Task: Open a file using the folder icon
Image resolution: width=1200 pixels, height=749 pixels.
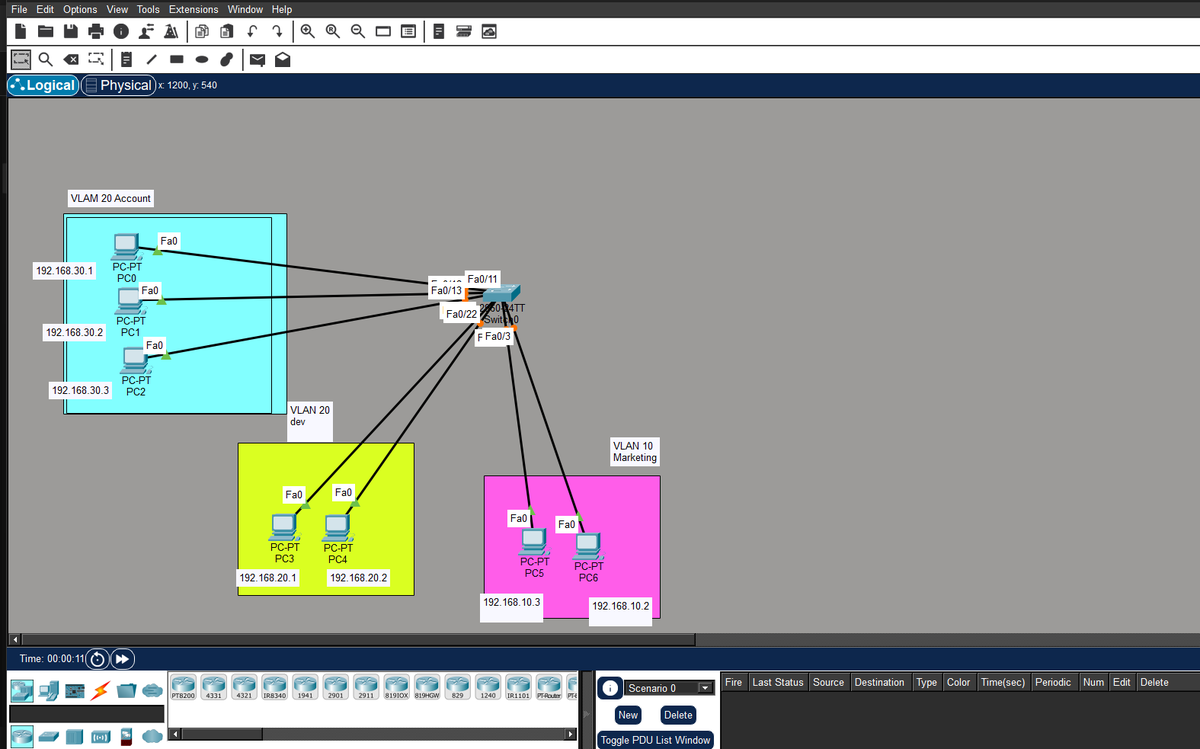Action: [45, 32]
